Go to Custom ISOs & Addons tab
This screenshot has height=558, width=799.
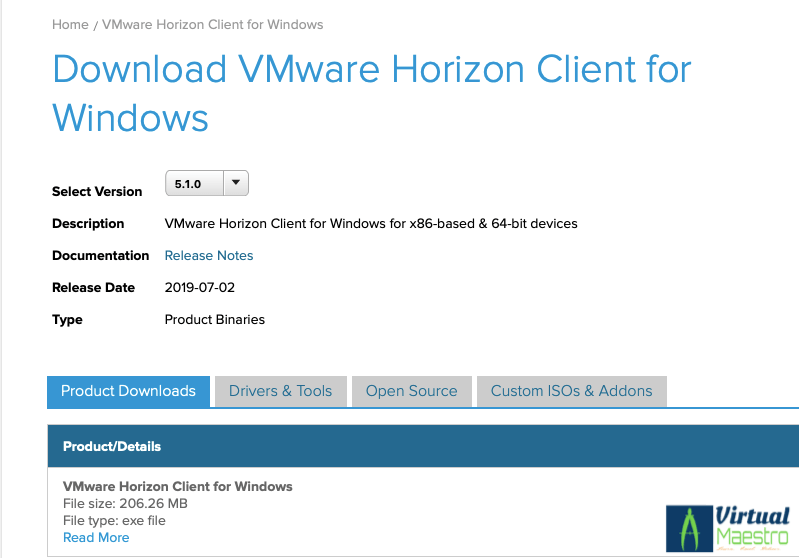(x=571, y=391)
